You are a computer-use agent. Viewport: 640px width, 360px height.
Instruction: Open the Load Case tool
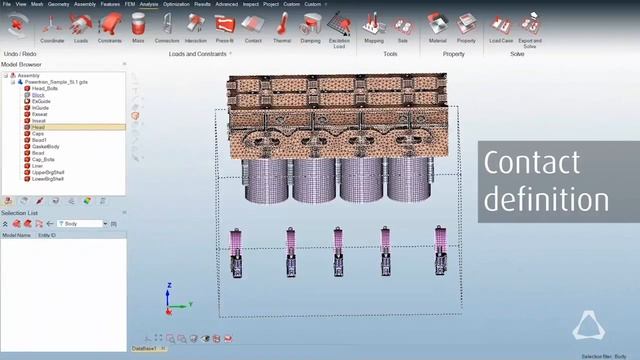pyautogui.click(x=501, y=28)
